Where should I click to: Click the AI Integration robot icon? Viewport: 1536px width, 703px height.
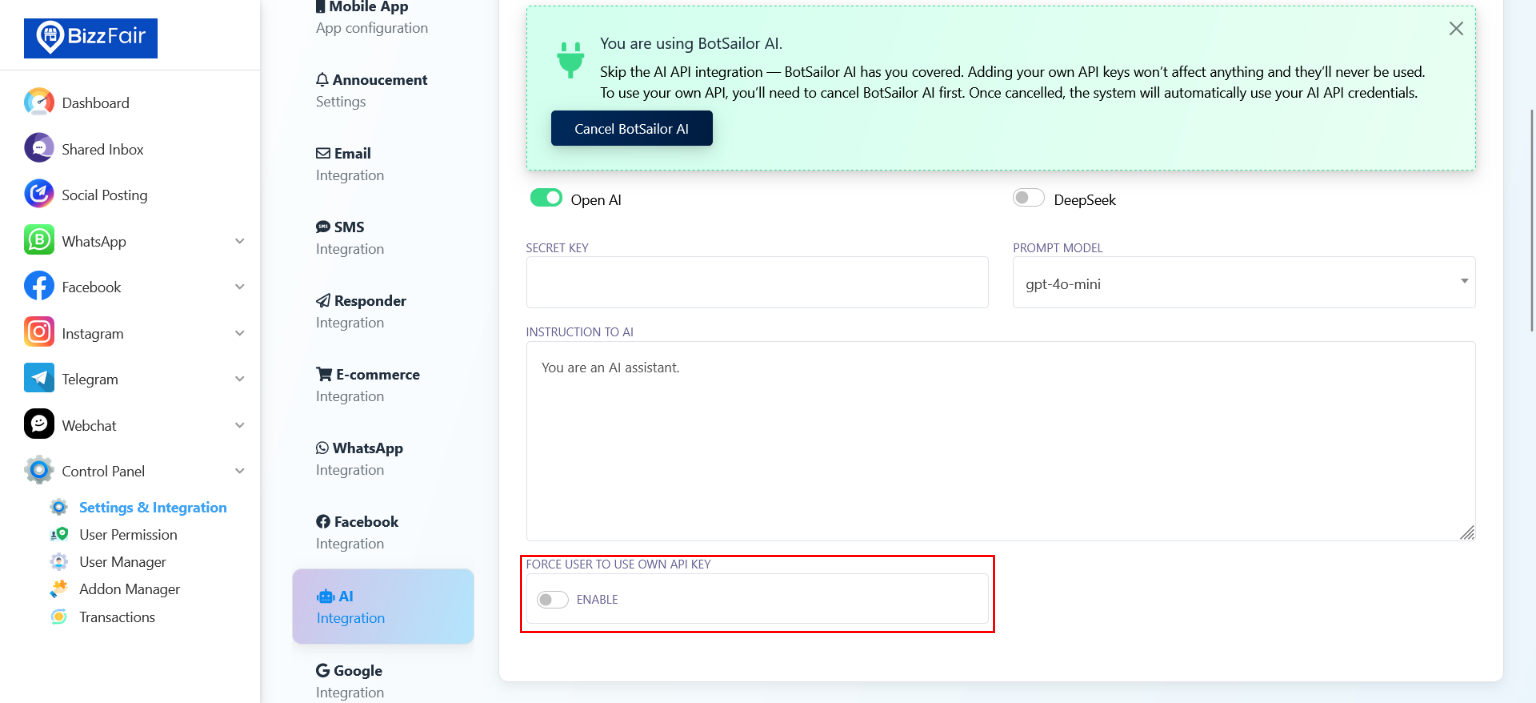tap(325, 596)
